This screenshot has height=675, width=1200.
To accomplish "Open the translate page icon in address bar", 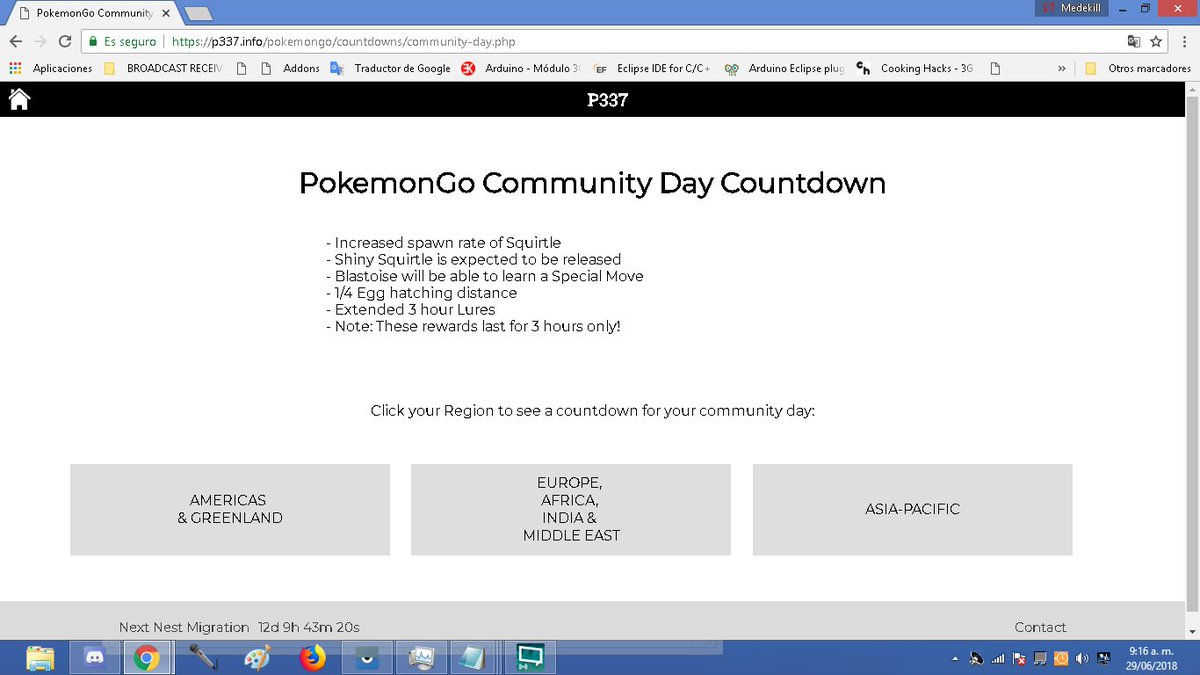I will [1133, 42].
